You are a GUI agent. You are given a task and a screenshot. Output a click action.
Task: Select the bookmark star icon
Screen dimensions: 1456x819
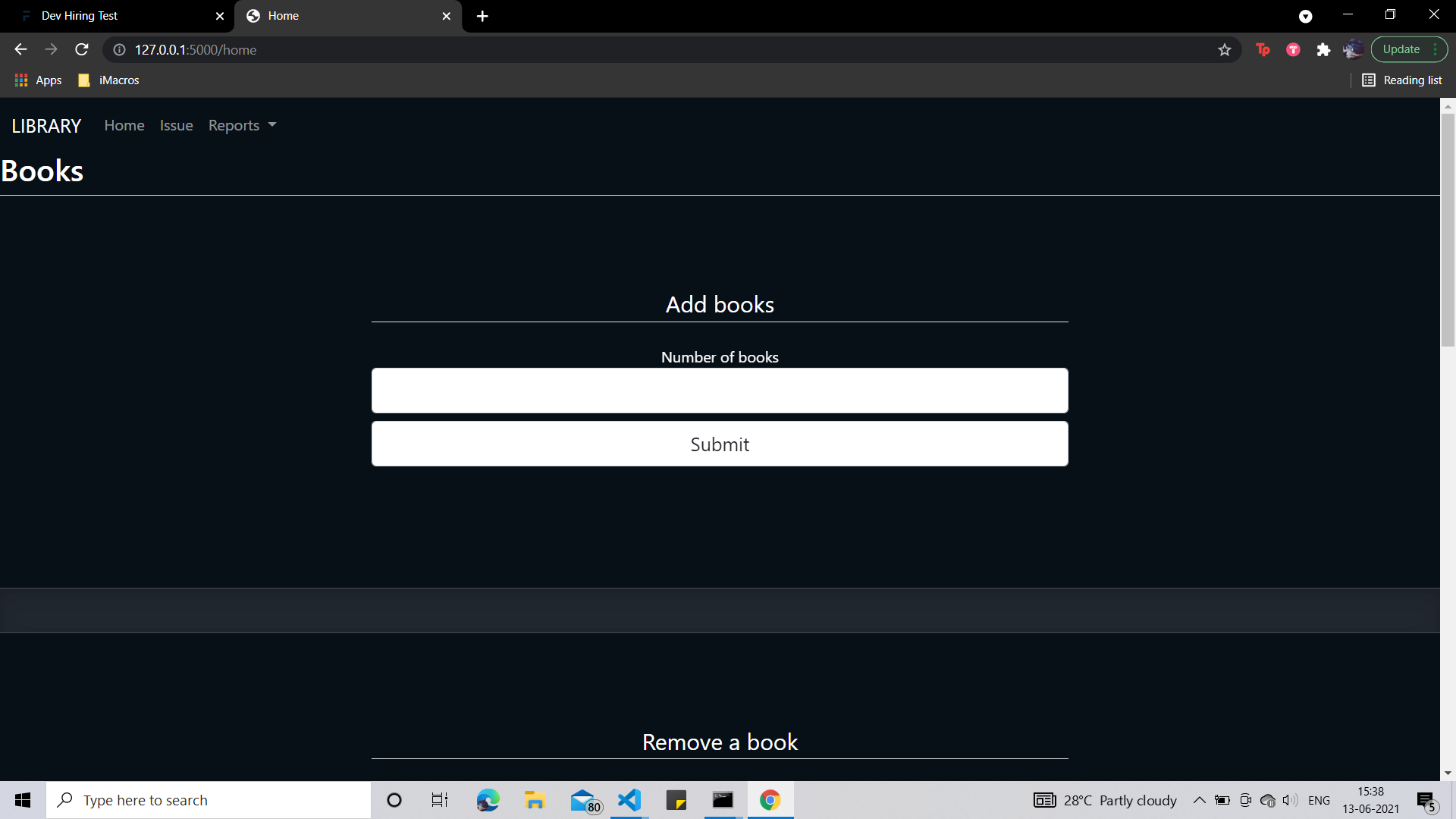pos(1224,49)
